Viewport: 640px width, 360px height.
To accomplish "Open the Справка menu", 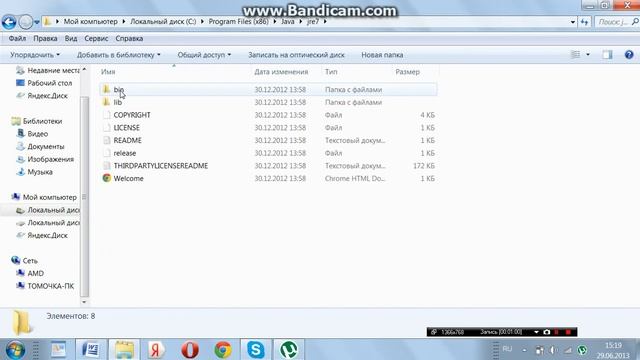I will 129,38.
